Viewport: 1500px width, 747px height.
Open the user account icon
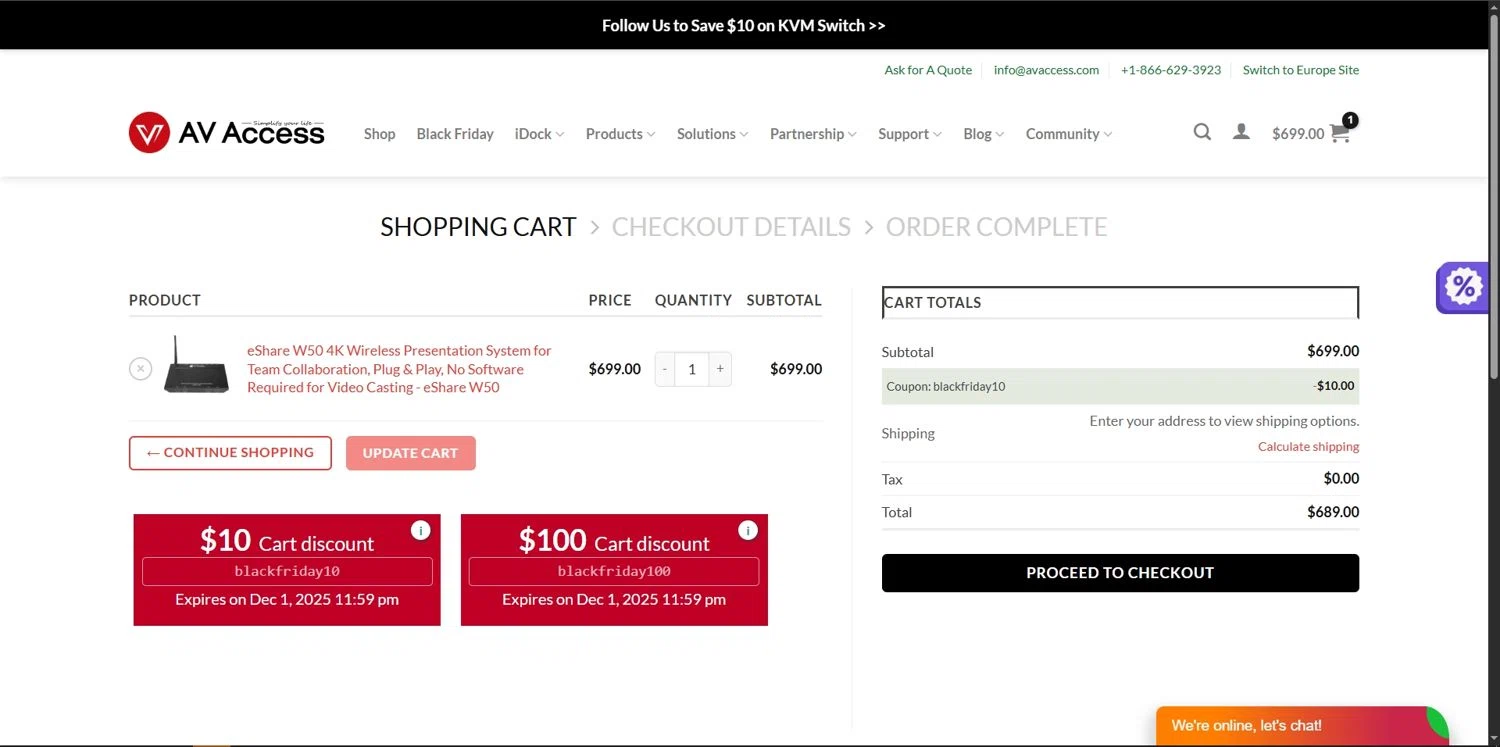1241,132
